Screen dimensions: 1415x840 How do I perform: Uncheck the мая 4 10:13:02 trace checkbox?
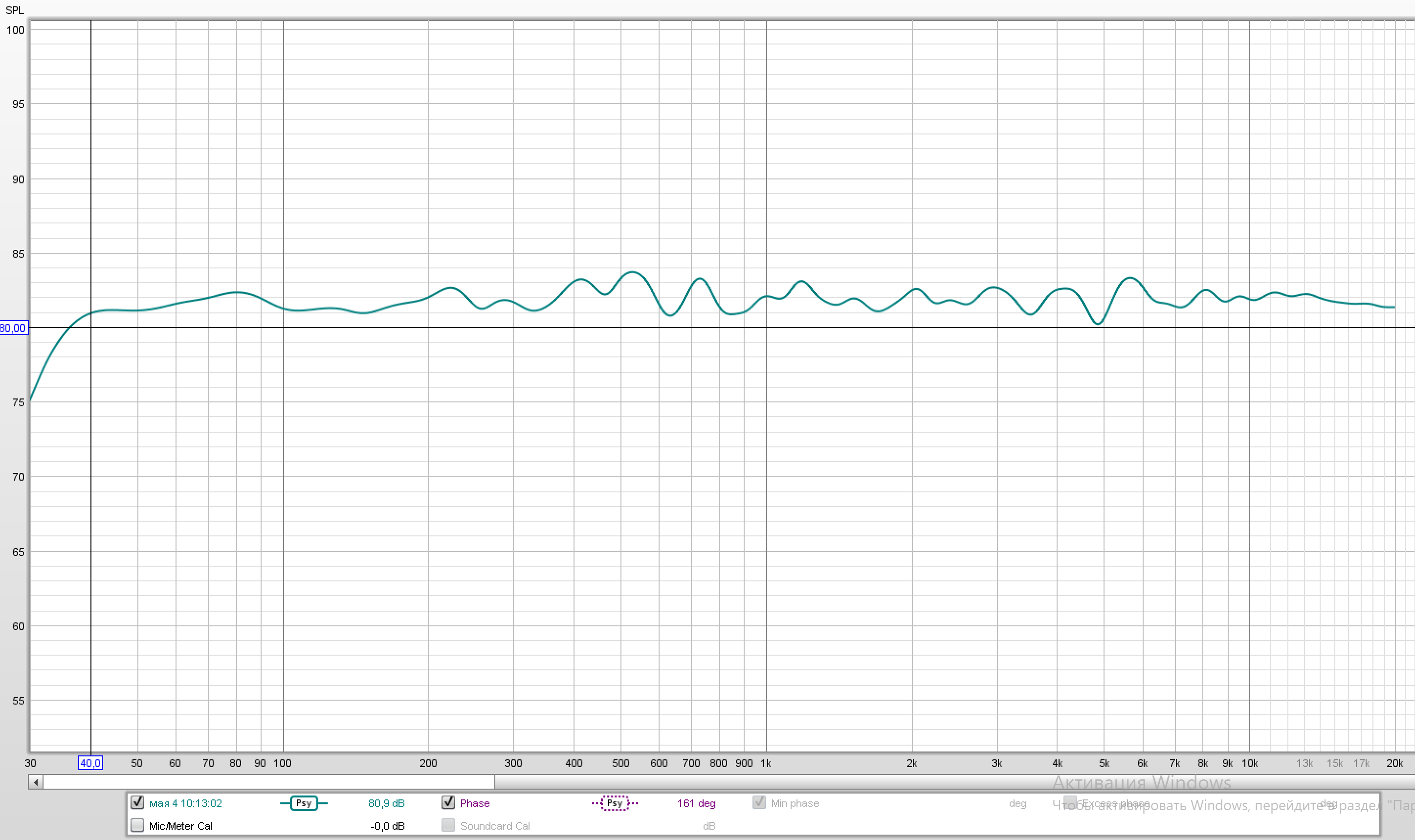click(x=137, y=803)
